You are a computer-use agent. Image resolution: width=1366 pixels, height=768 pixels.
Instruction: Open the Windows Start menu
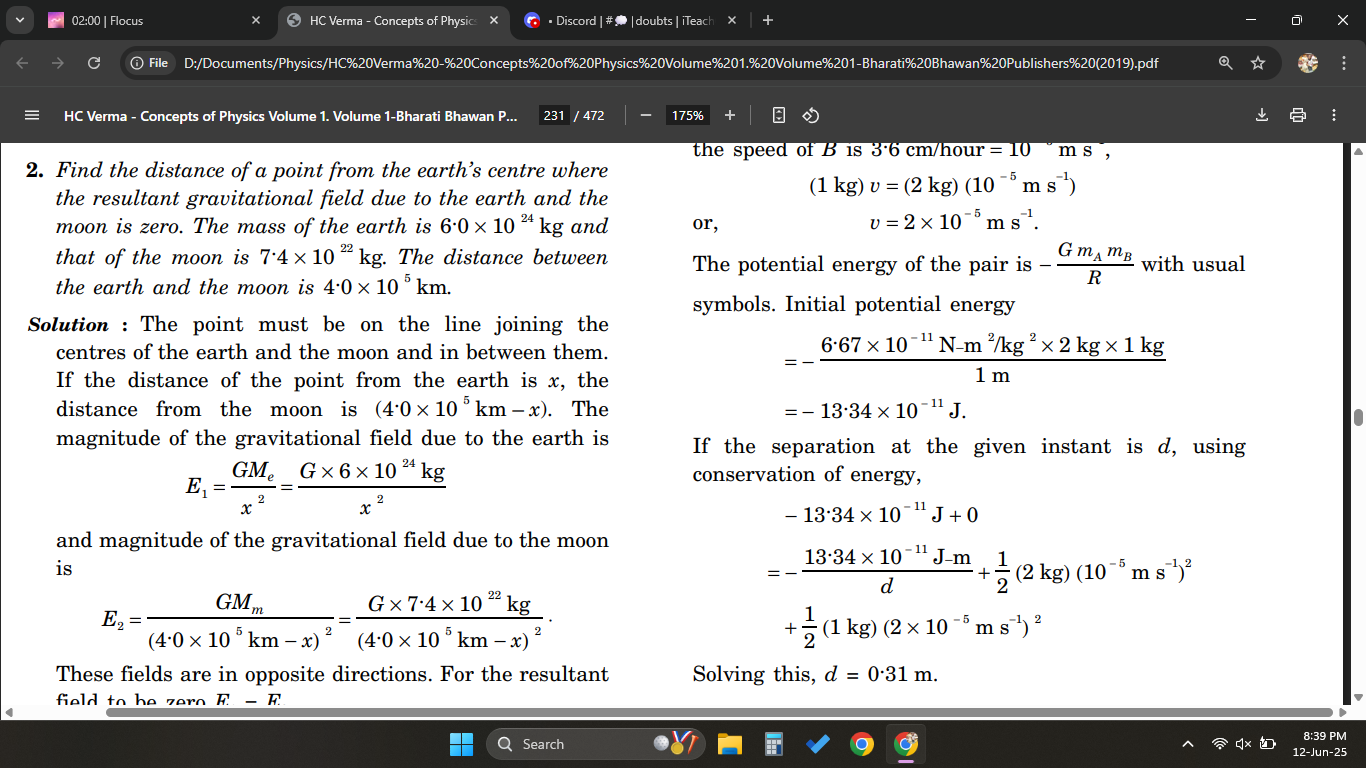[461, 744]
